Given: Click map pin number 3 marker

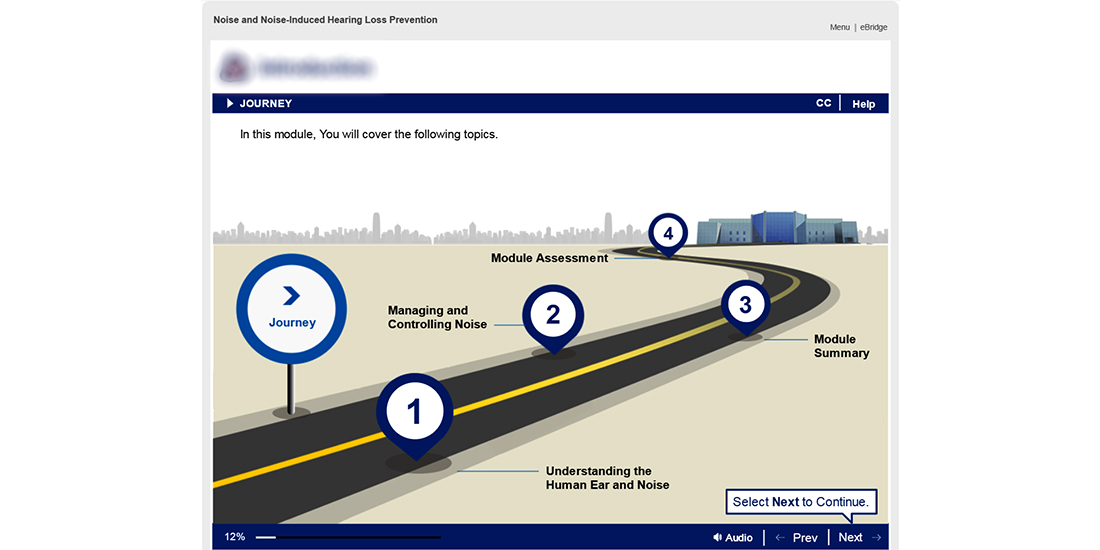Looking at the screenshot, I should (x=745, y=303).
